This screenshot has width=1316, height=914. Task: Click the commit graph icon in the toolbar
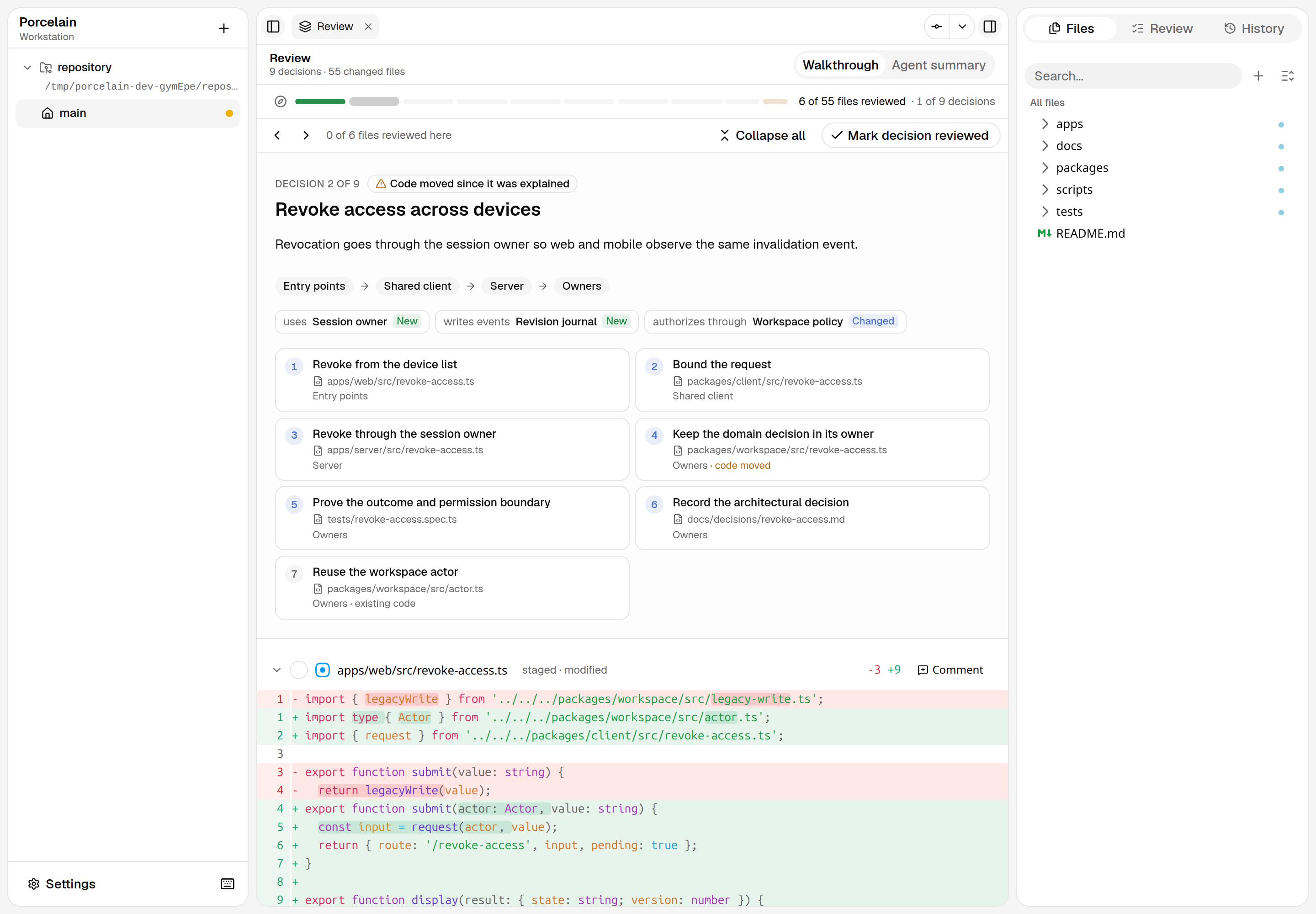[937, 27]
